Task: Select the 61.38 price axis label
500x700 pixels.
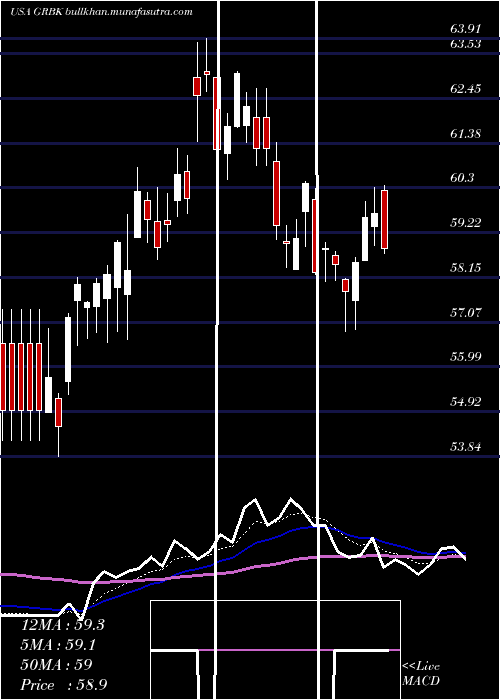Action: tap(465, 133)
